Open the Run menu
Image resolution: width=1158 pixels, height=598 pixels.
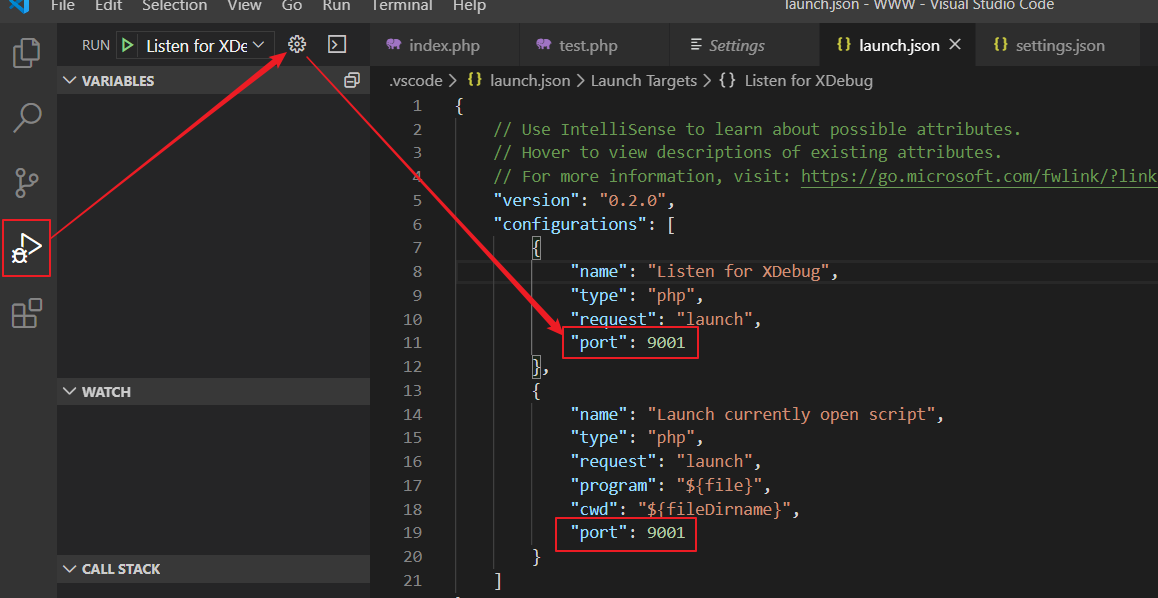click(x=336, y=7)
